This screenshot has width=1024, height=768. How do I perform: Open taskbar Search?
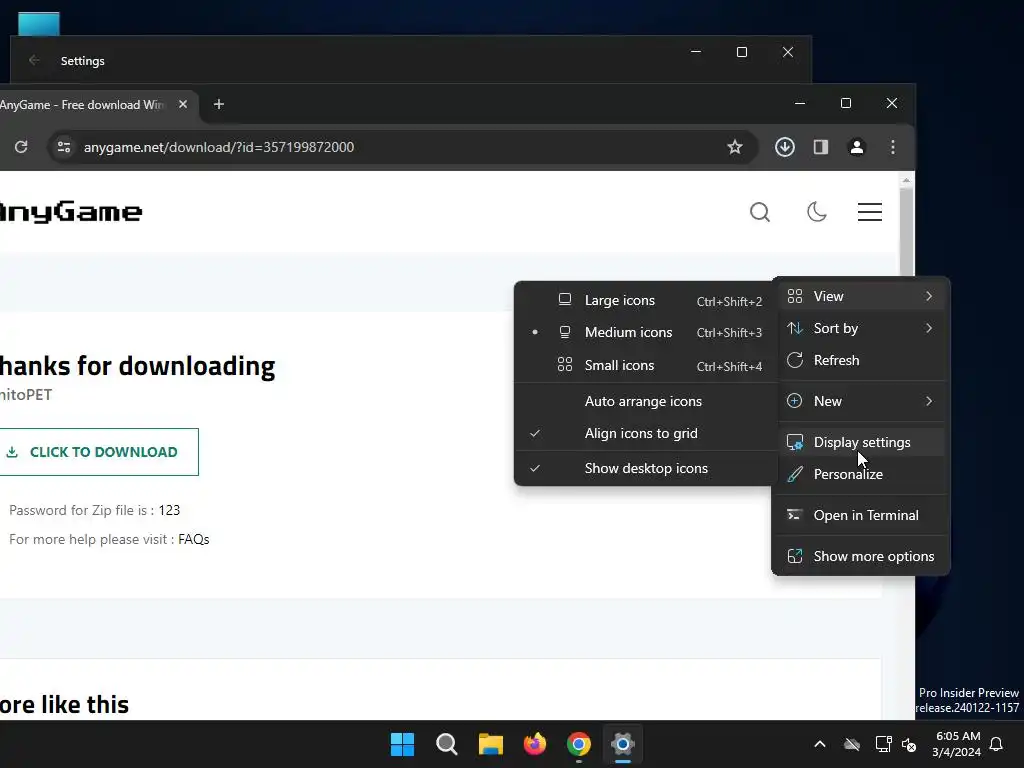coord(447,744)
